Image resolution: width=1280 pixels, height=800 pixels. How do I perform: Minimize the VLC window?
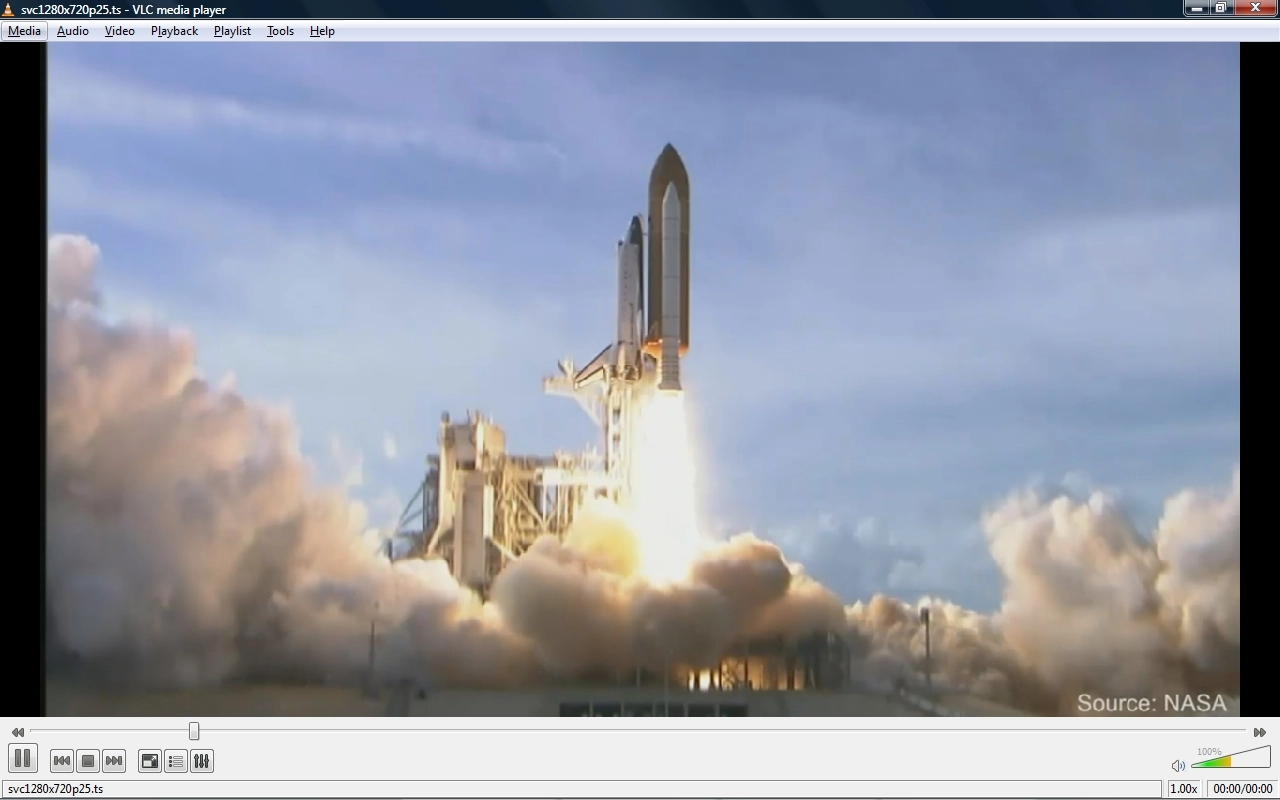pyautogui.click(x=1196, y=8)
